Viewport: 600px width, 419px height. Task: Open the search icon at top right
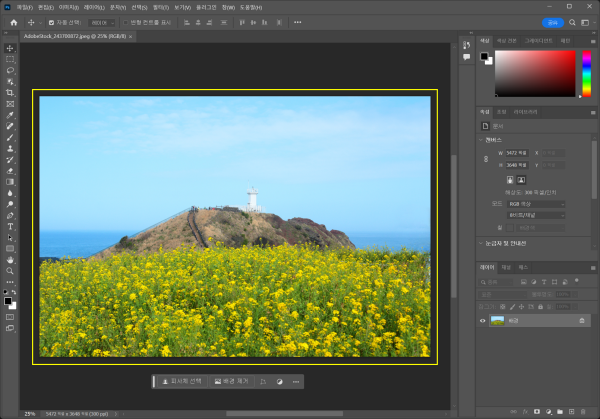pos(570,22)
